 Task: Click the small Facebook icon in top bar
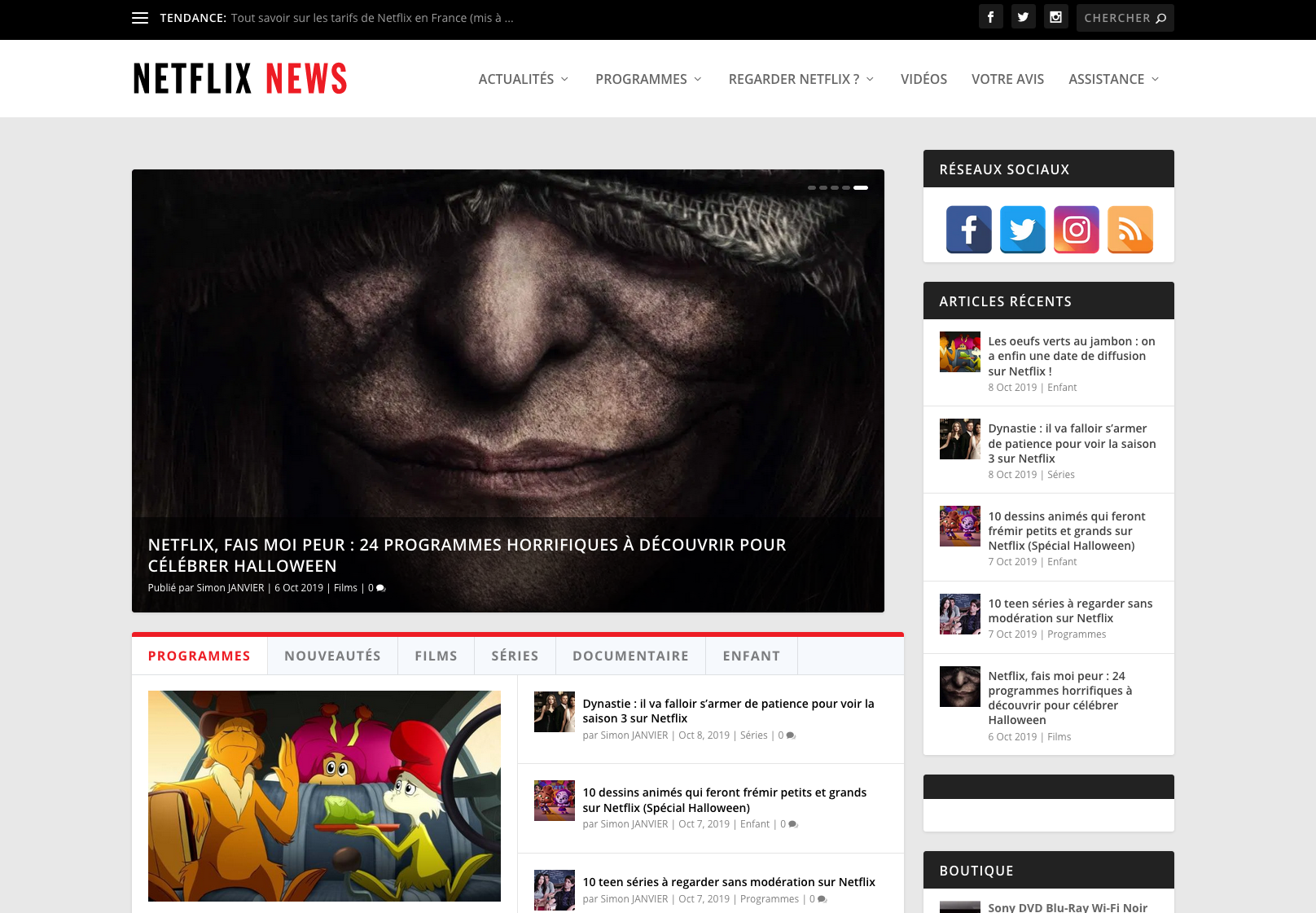[x=990, y=17]
